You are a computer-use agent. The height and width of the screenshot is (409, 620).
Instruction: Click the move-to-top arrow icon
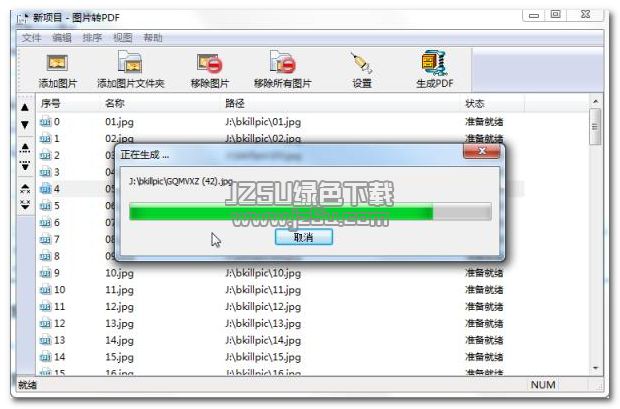(x=25, y=148)
